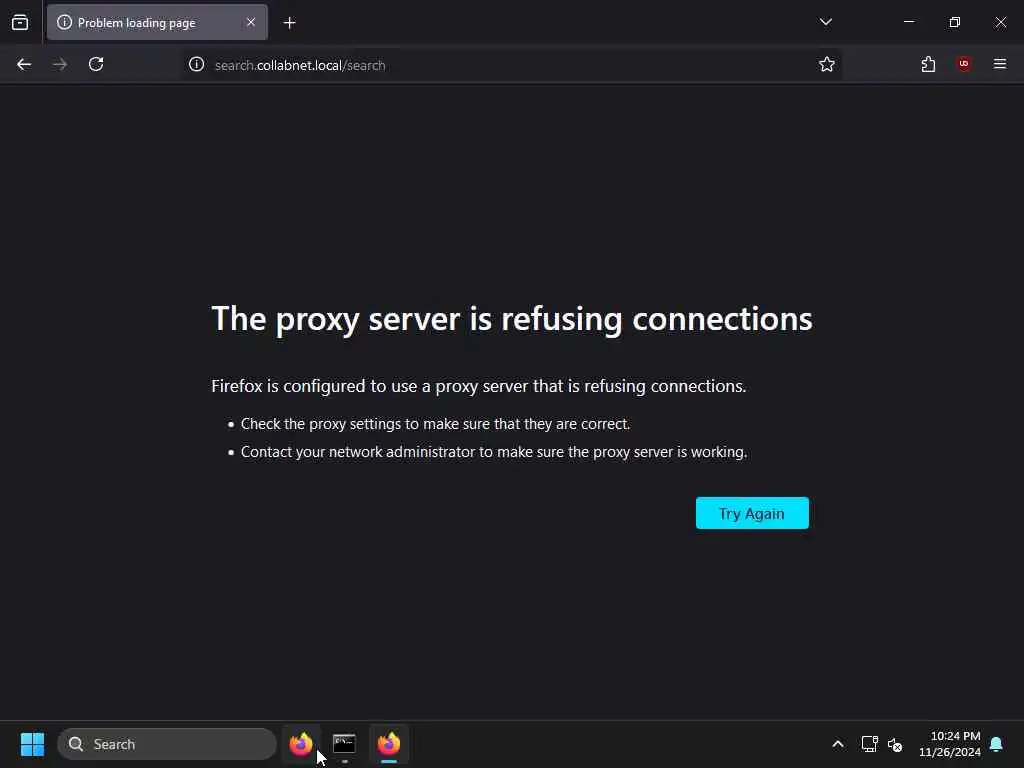Open the muted volume tray icon
This screenshot has width=1024, height=768.
(x=895, y=744)
